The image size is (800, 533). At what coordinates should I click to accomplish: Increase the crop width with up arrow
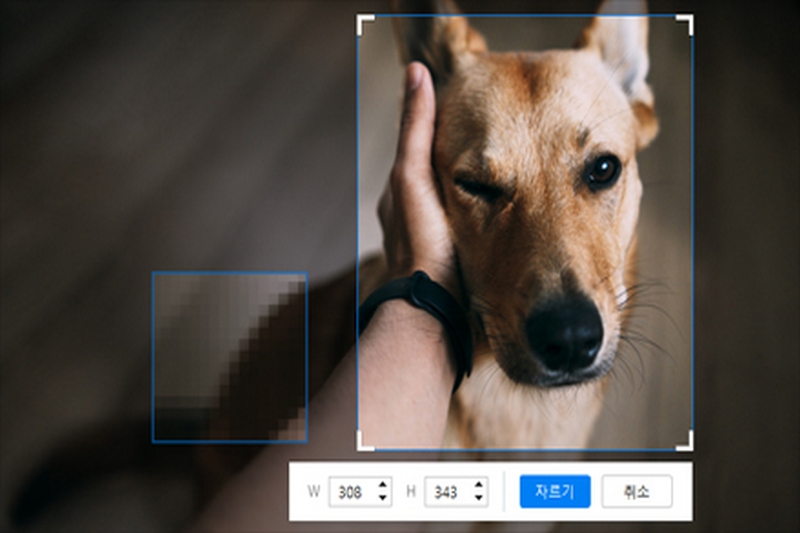coord(381,486)
